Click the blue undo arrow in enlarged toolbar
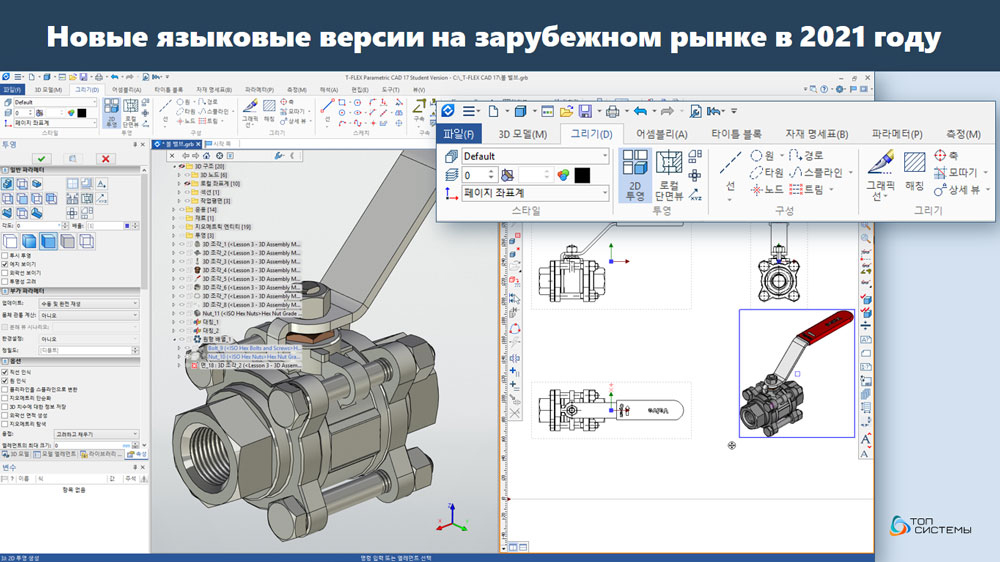The height and width of the screenshot is (562, 1000). (640, 111)
